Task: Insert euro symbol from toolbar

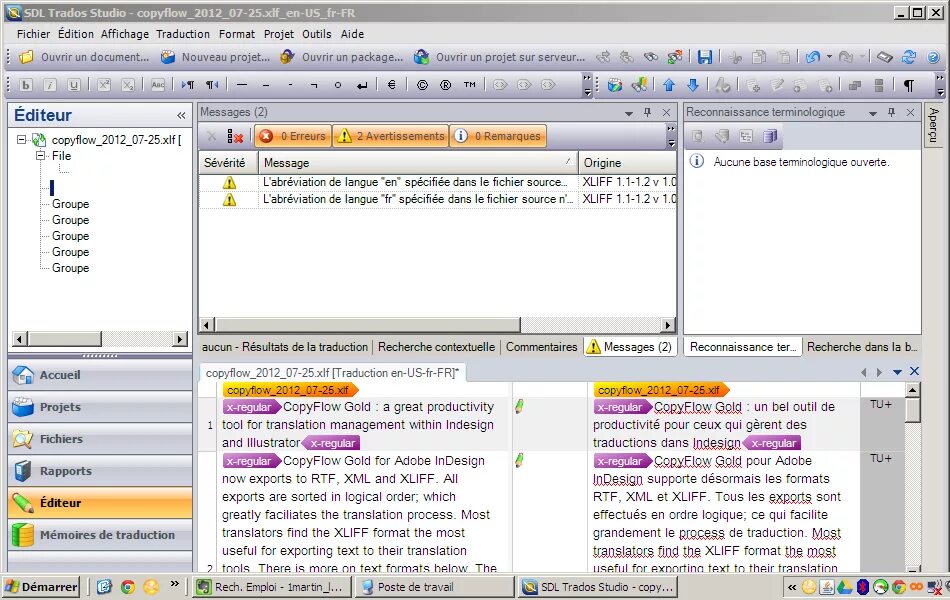Action: click(x=391, y=85)
